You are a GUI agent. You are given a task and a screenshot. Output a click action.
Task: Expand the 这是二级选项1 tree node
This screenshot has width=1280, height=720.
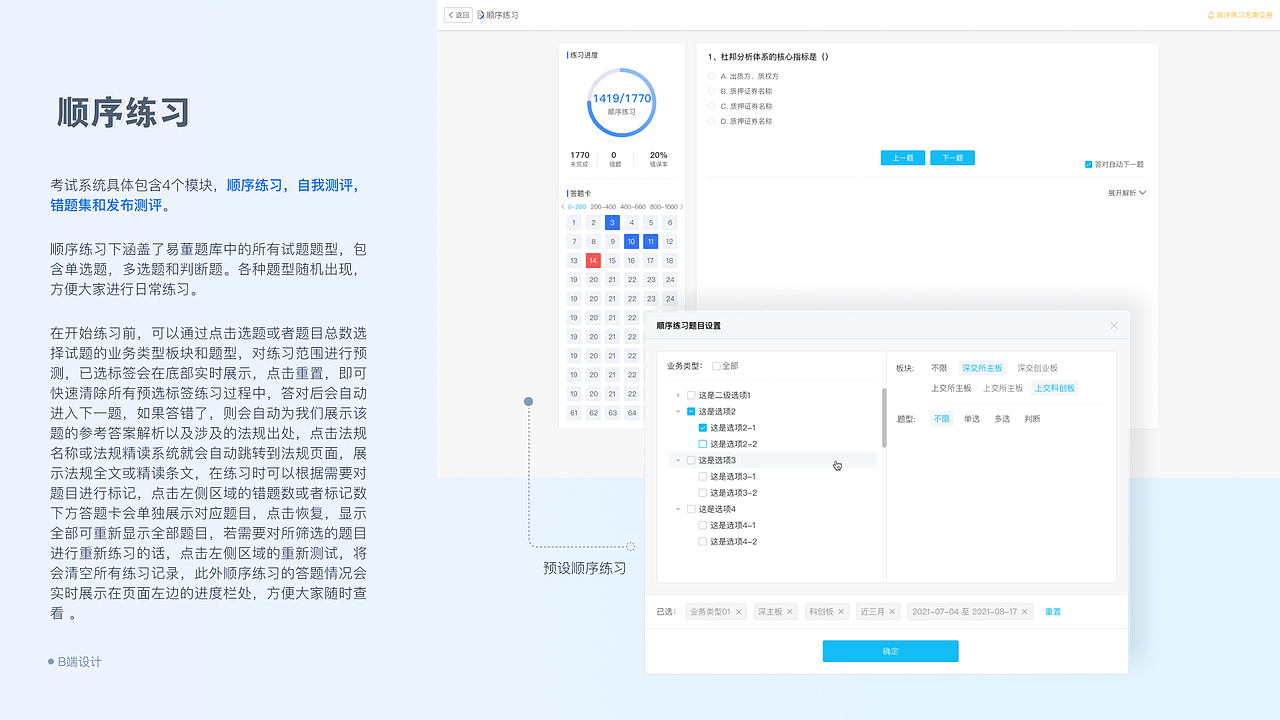(x=677, y=394)
